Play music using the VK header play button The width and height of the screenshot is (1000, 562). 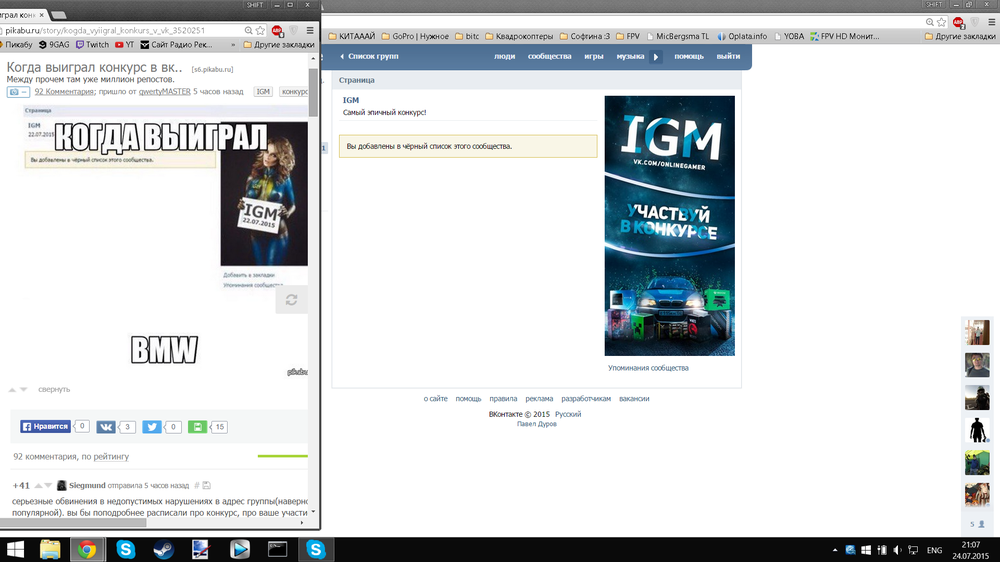pos(656,57)
